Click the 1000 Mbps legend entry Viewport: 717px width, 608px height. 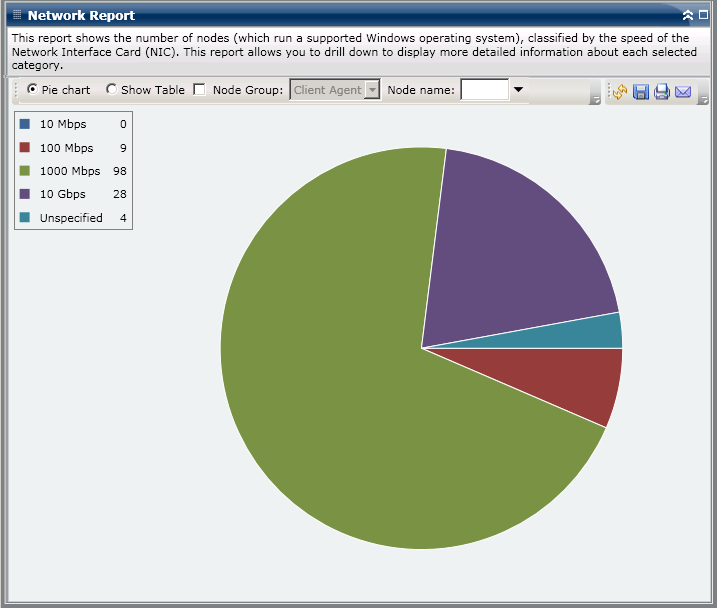click(x=70, y=171)
